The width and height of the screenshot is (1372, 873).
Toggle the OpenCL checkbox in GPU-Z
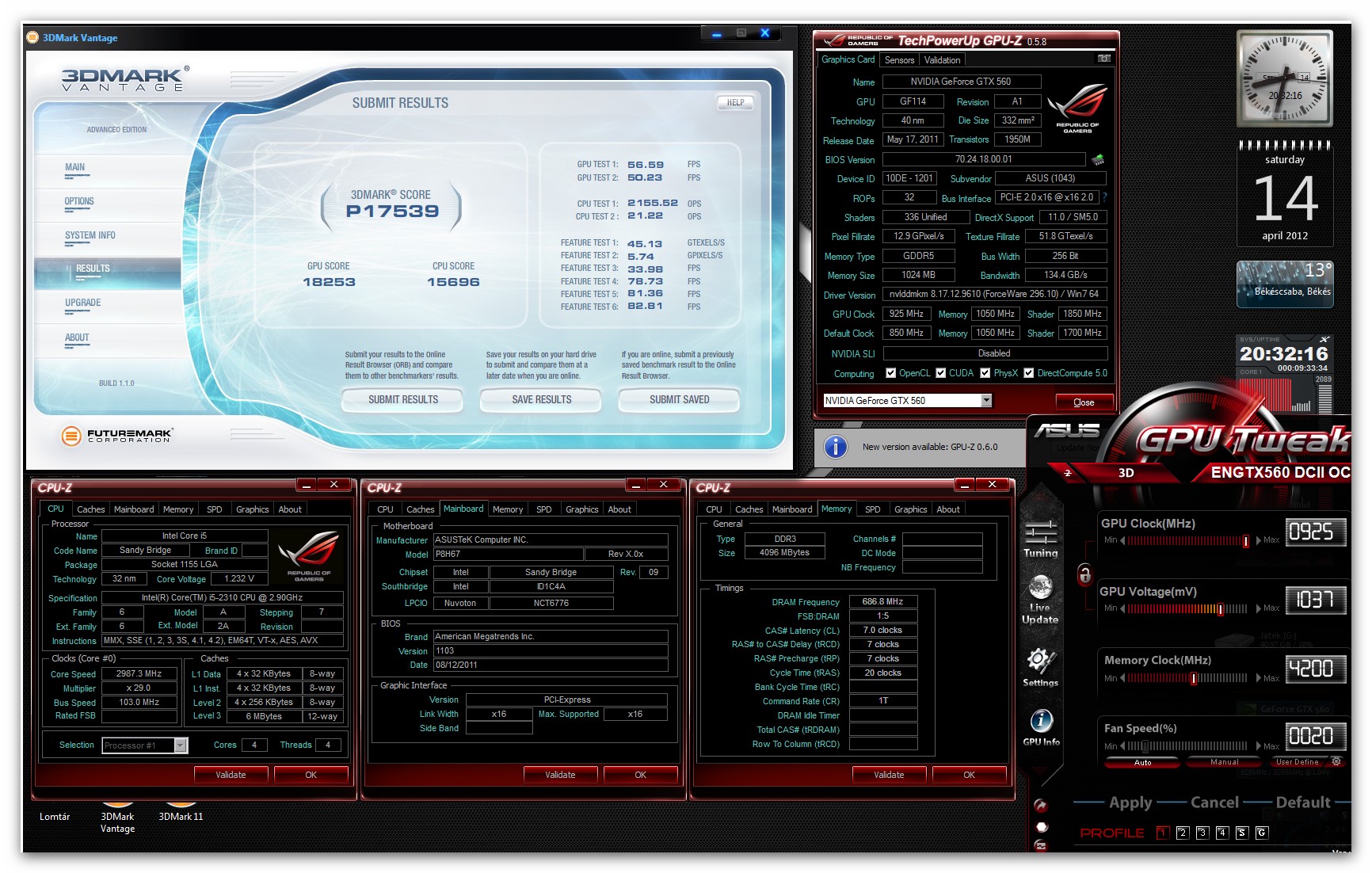point(890,373)
